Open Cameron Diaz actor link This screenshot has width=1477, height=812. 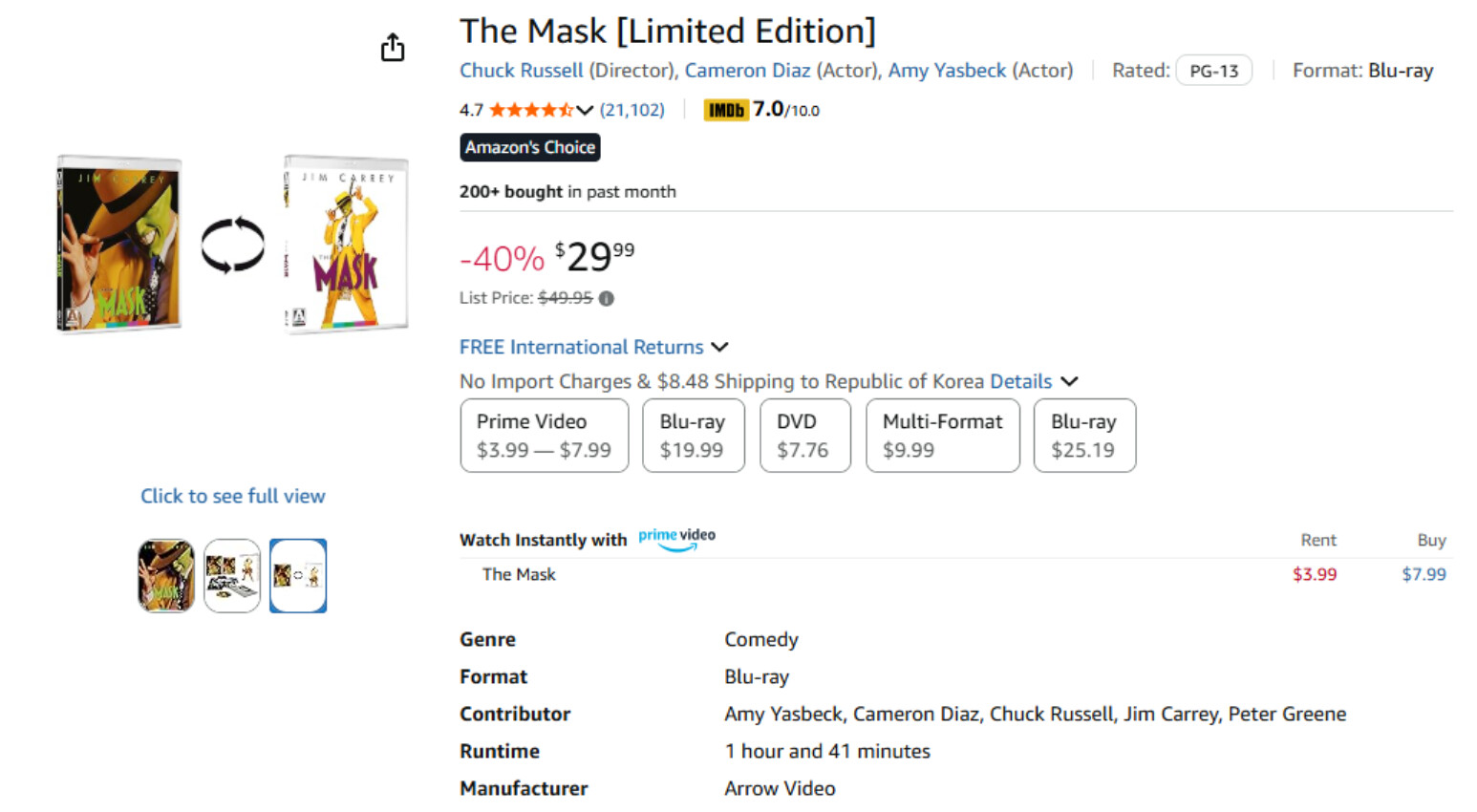(x=747, y=71)
